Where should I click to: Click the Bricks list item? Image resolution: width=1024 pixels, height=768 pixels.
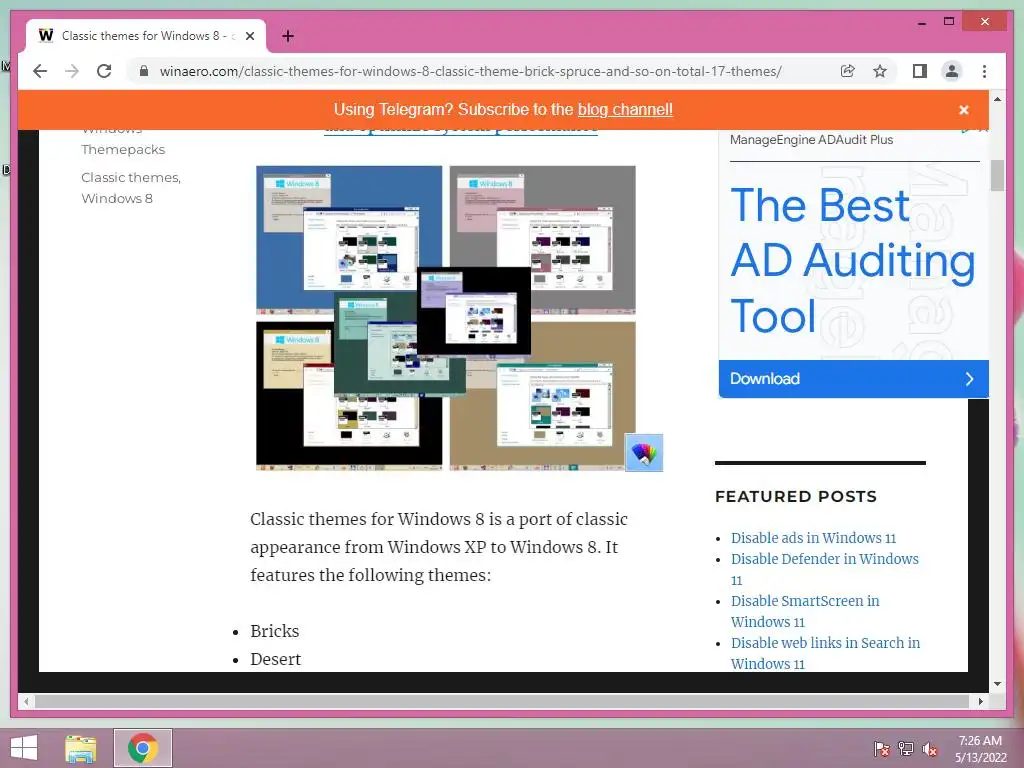click(x=274, y=631)
